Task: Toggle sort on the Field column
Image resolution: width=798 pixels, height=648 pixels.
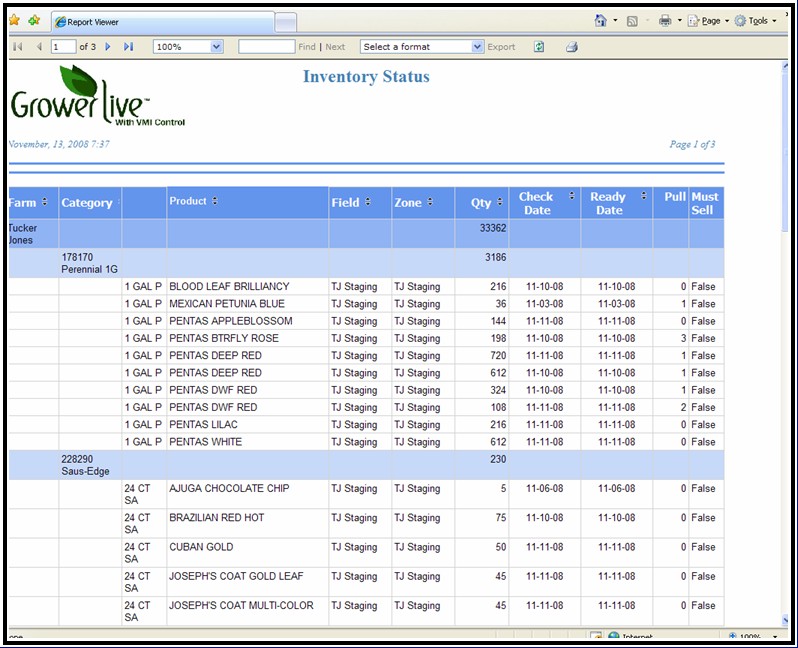Action: point(368,202)
